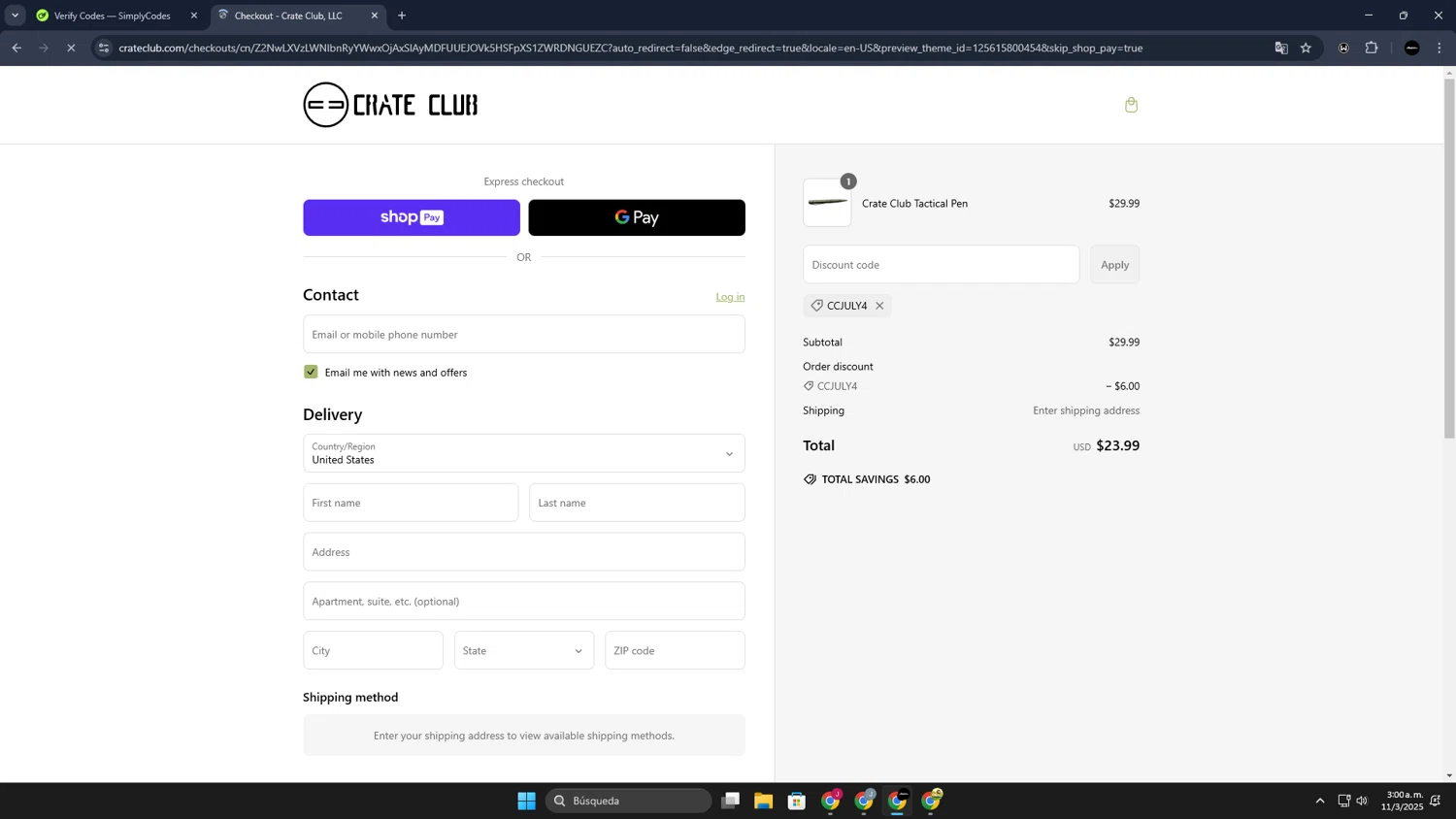
Task: Open the extensions puzzle icon
Action: (1372, 48)
